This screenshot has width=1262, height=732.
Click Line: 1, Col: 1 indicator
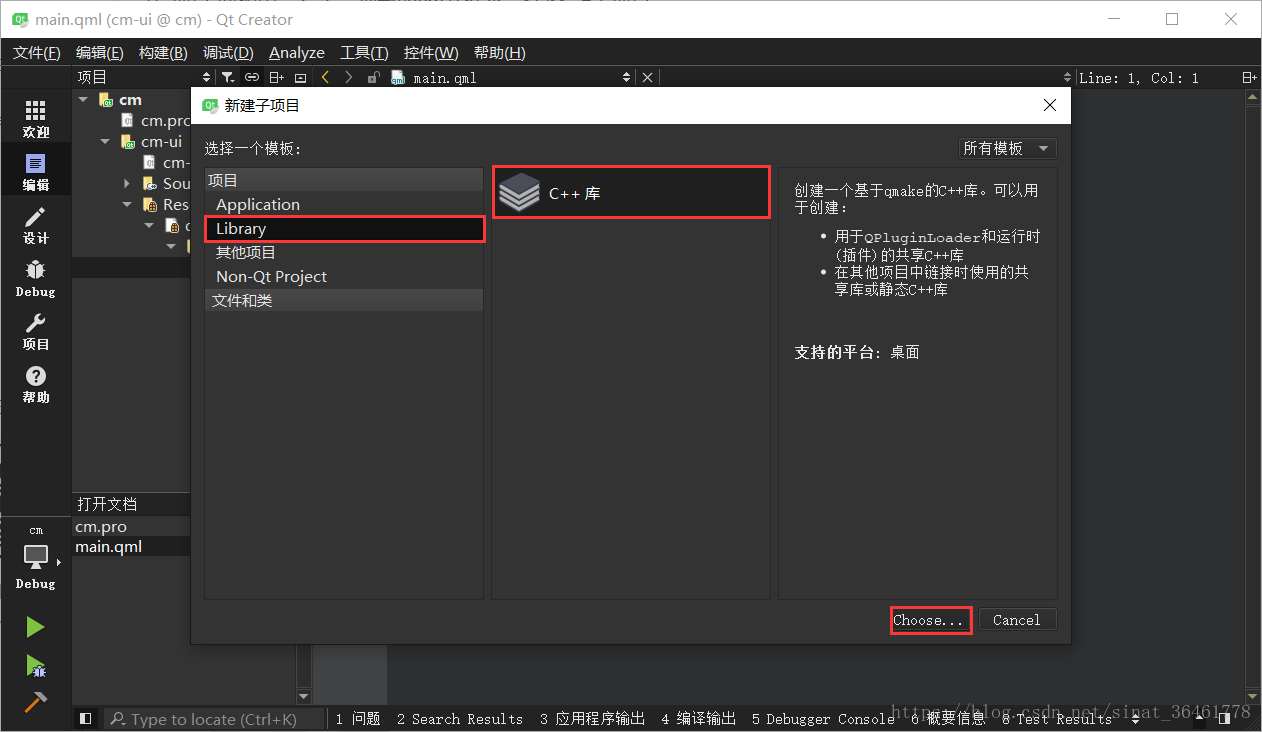coord(1138,77)
